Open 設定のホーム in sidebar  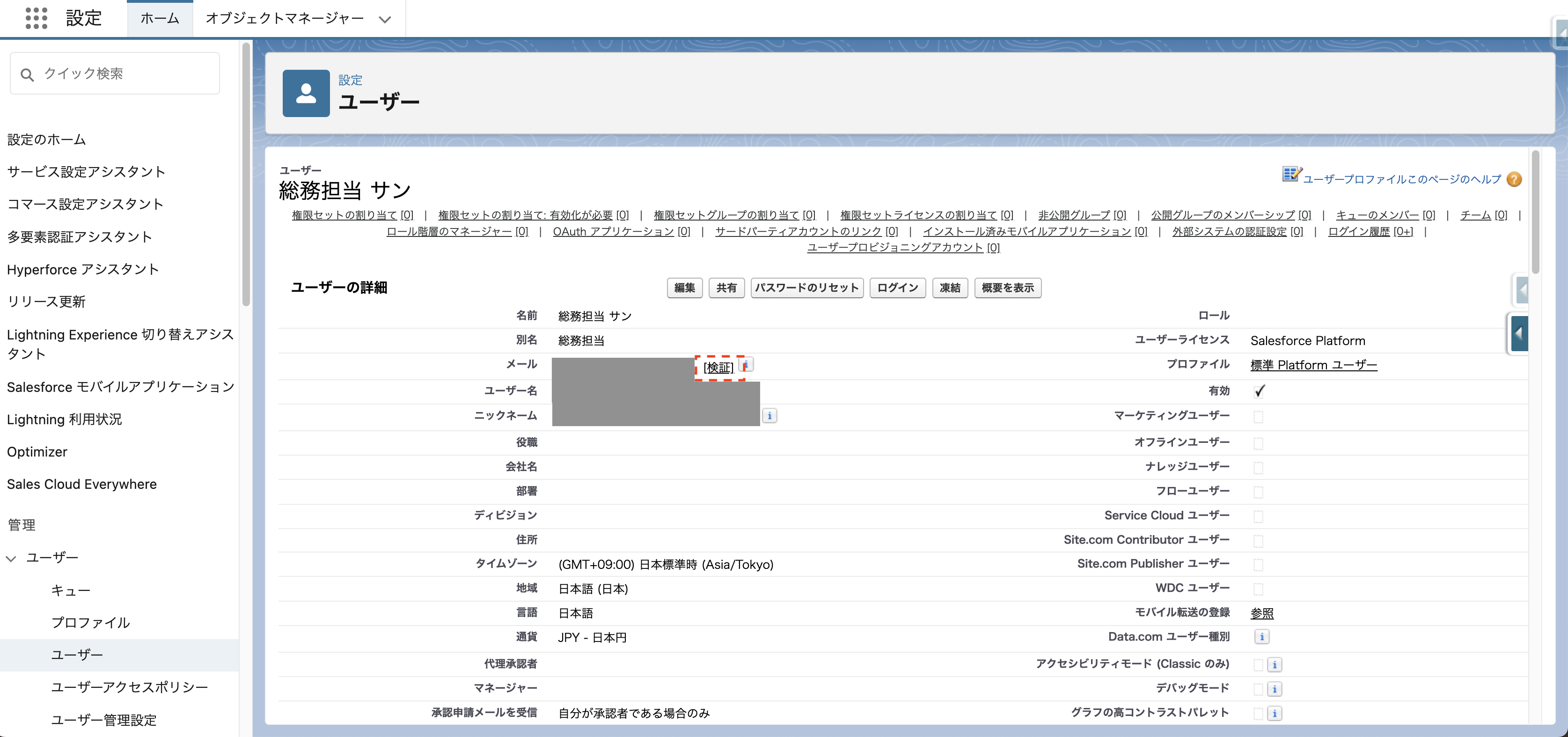coord(46,140)
